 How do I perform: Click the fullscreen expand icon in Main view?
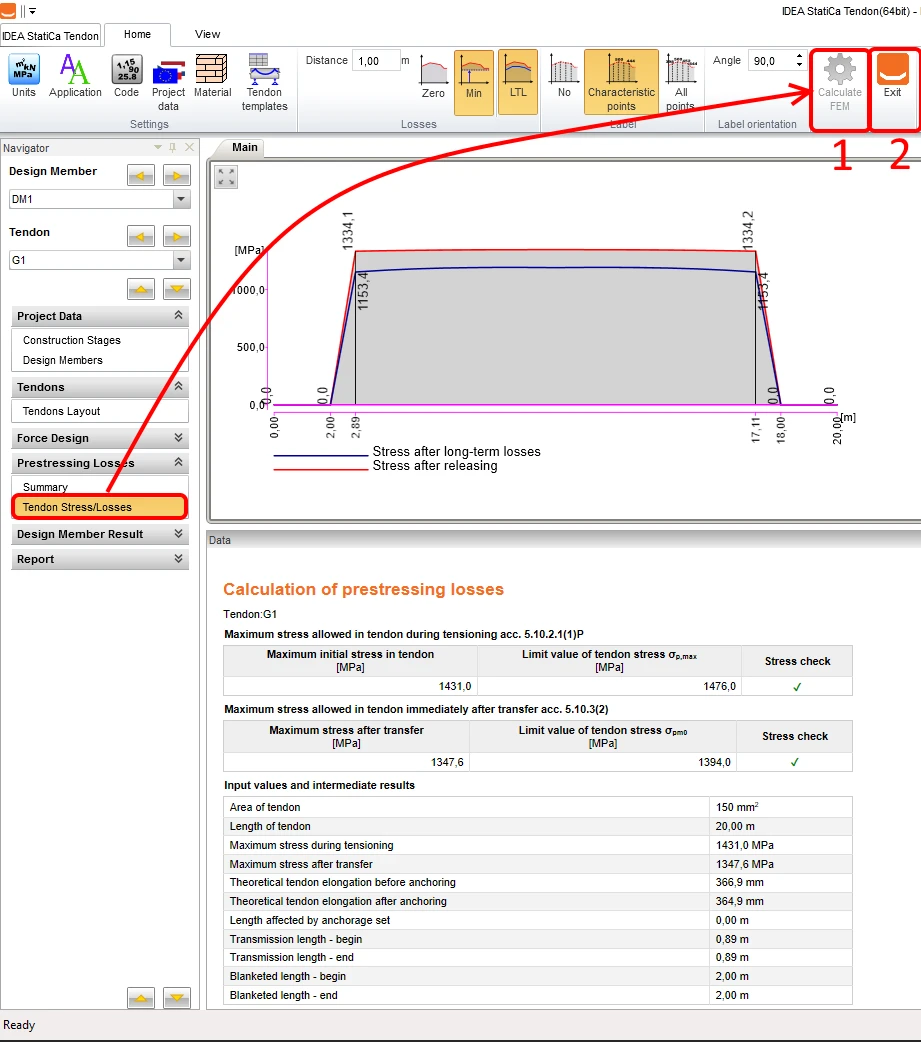(226, 177)
